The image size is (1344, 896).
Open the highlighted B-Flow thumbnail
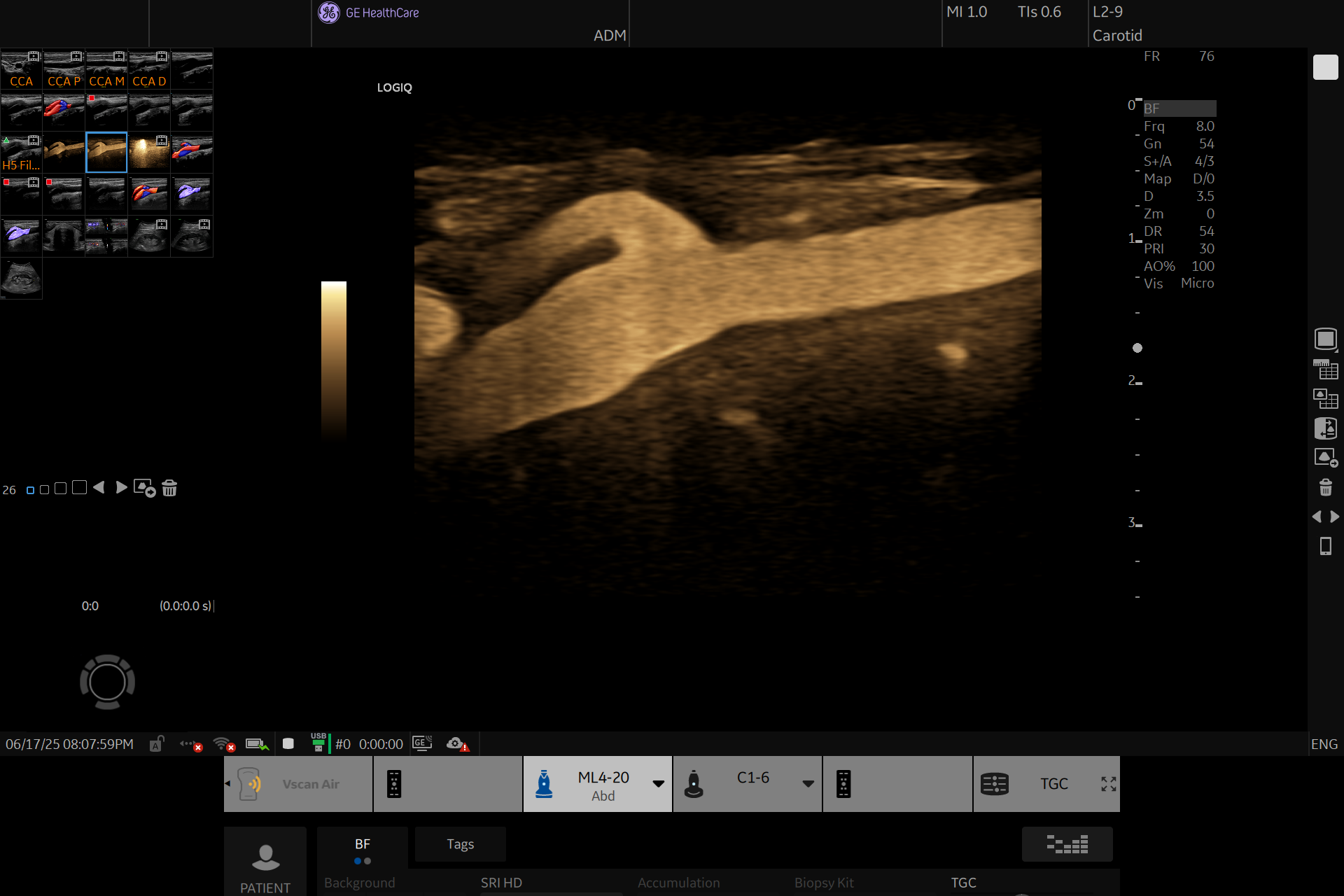pyautogui.click(x=106, y=153)
